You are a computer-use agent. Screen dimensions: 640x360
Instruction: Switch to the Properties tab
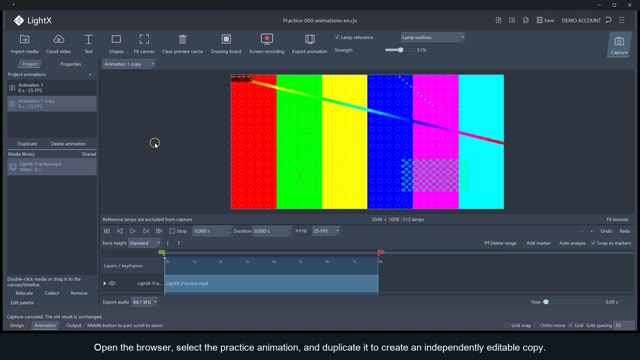(x=70, y=64)
